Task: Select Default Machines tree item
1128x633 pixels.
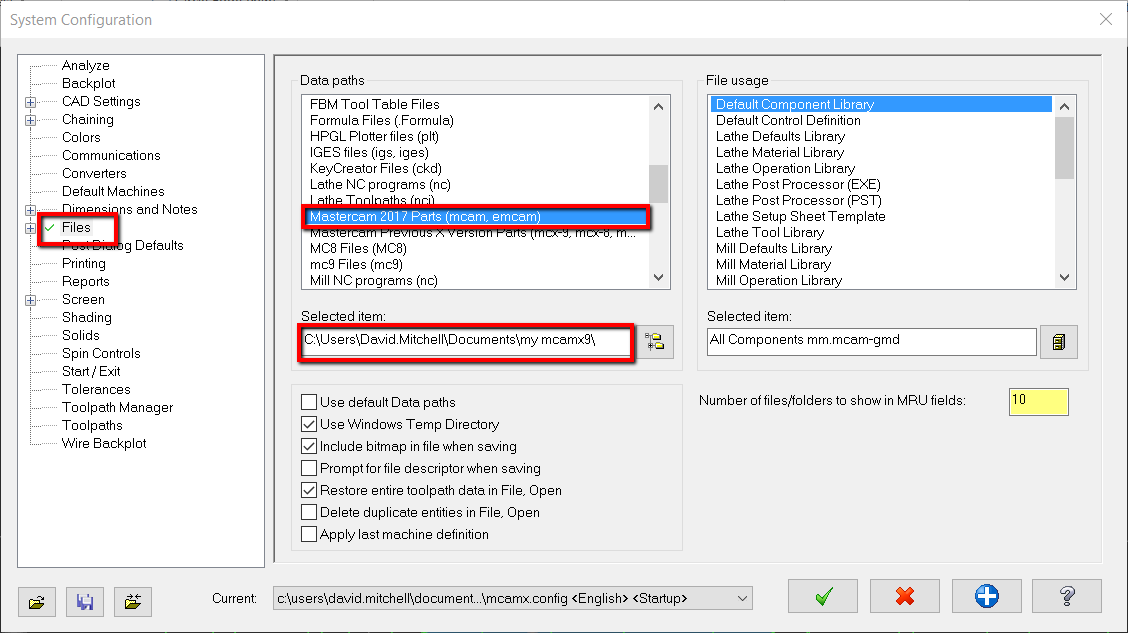Action: click(113, 191)
